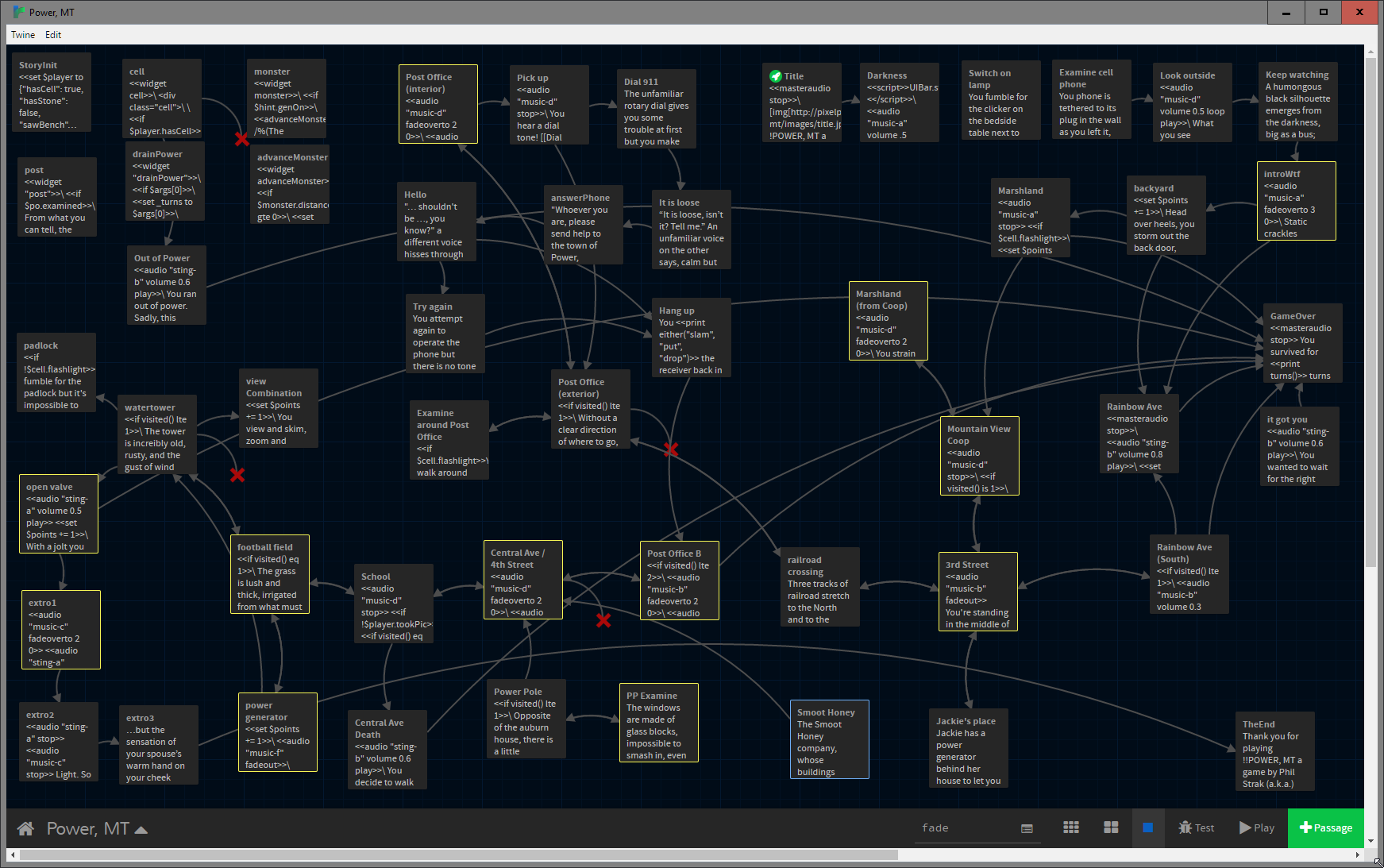This screenshot has height=868, width=1384.
Task: Click red X broken link near Central Ave
Action: pos(603,620)
